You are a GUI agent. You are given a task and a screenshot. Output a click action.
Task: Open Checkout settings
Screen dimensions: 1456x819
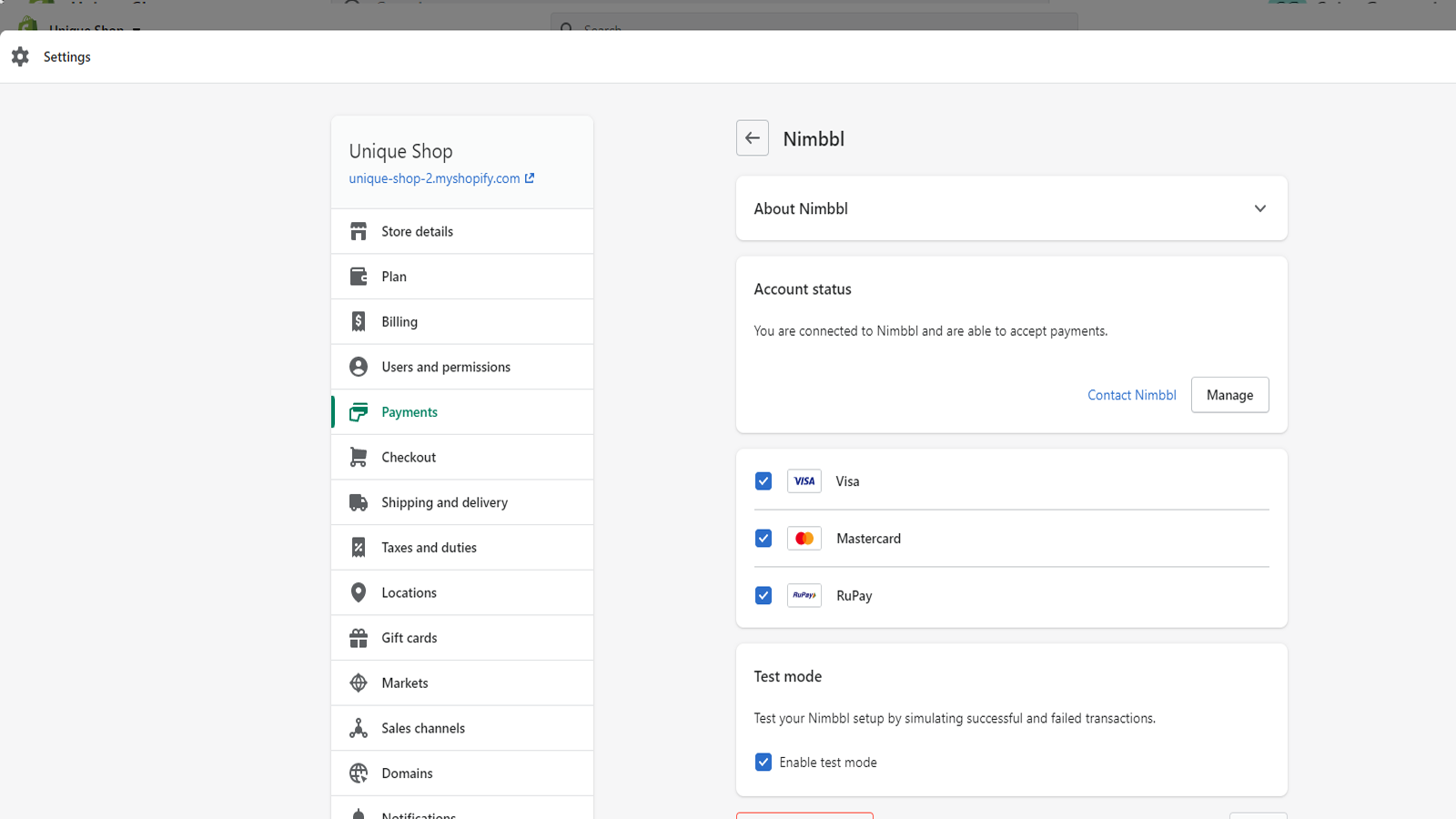pos(462,457)
